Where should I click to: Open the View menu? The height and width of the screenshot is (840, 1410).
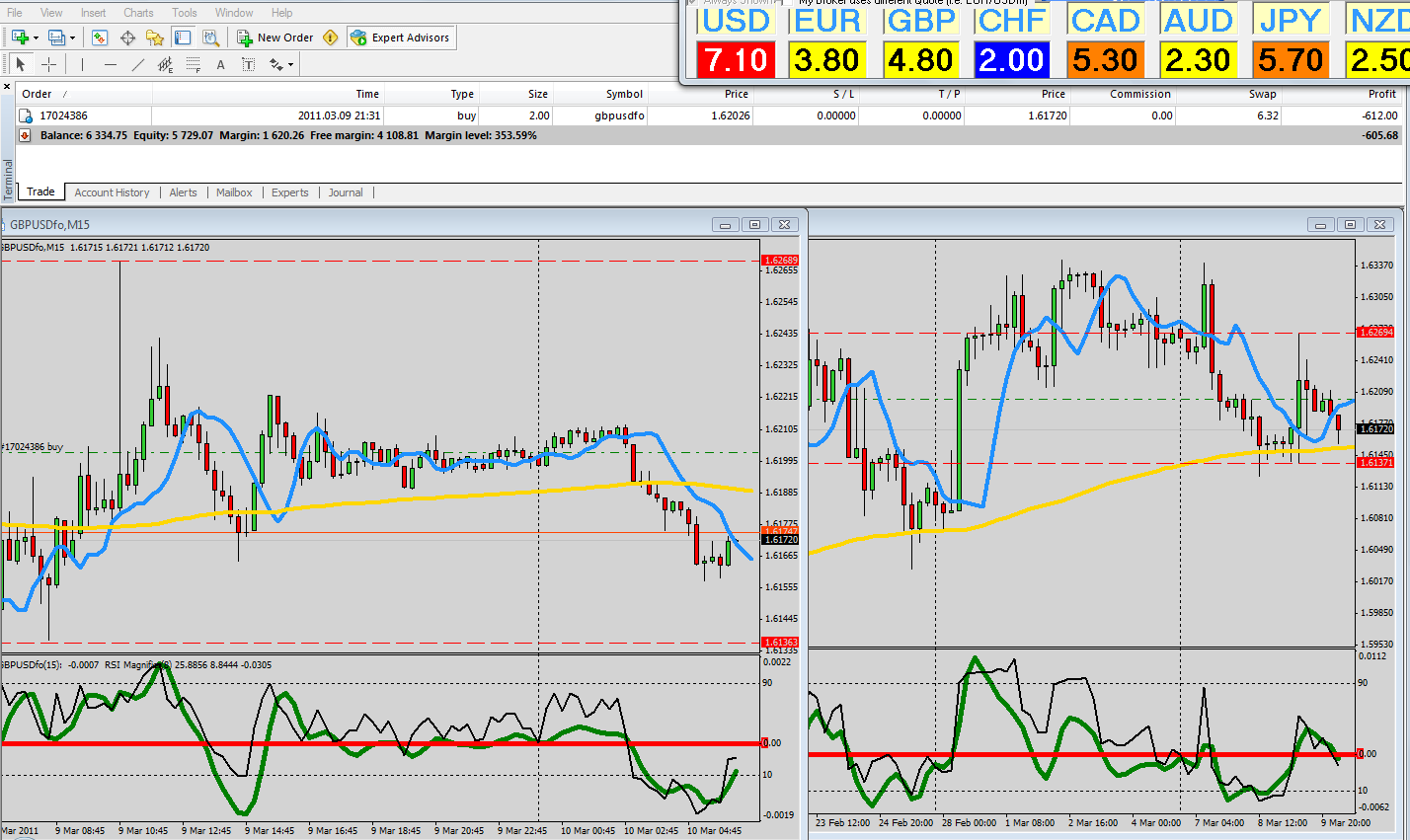tap(51, 13)
